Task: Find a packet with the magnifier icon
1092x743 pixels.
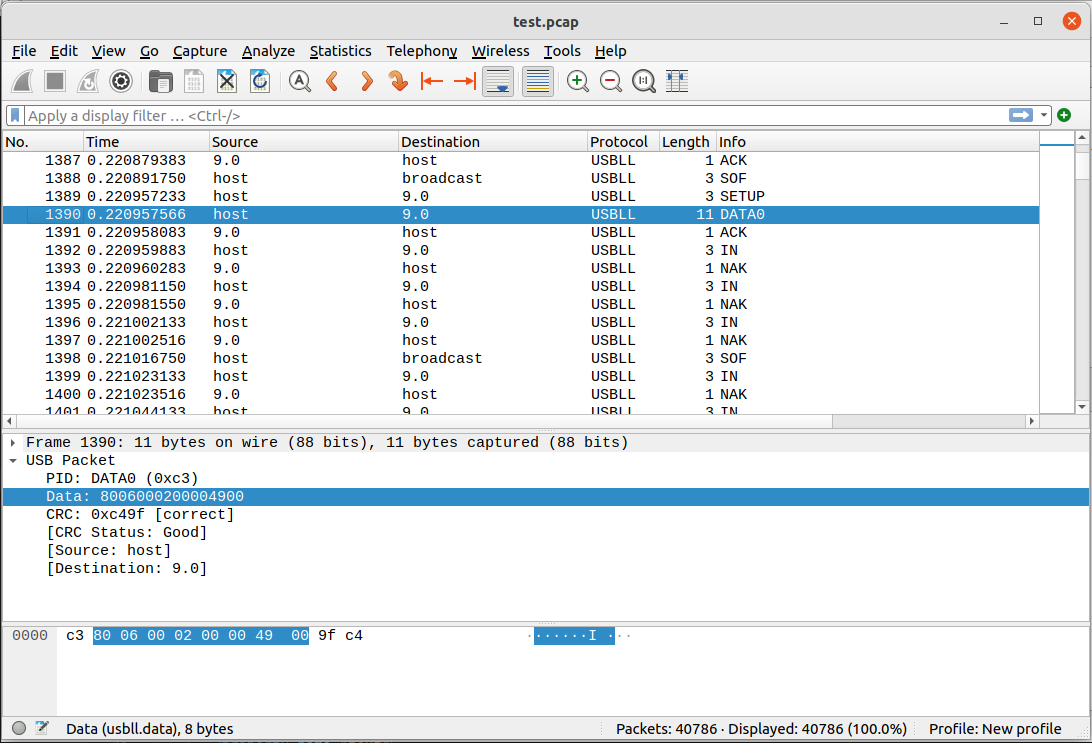Action: click(299, 81)
